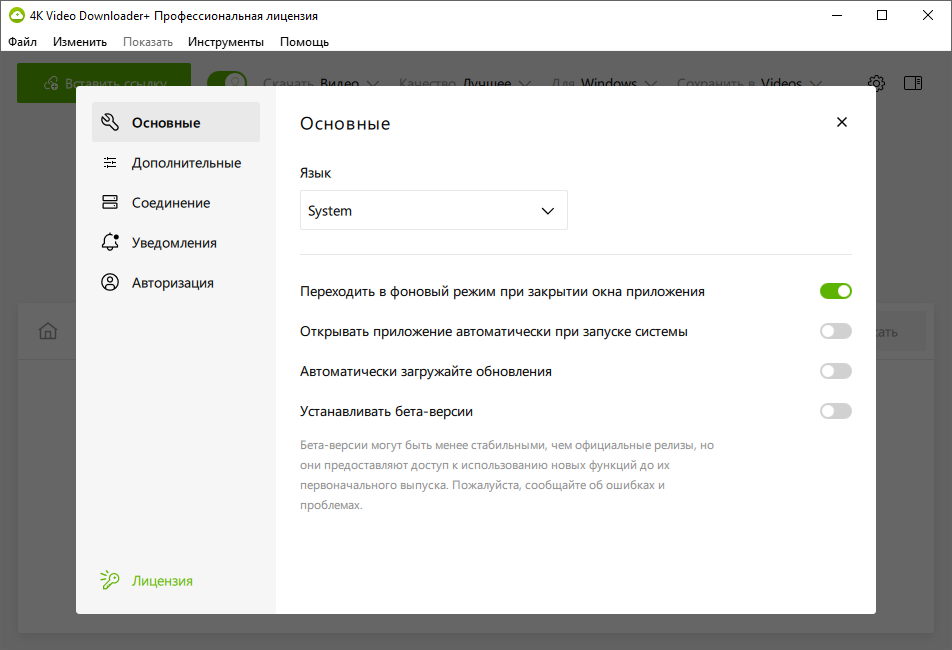Close the settings dialog with the X

click(x=841, y=122)
